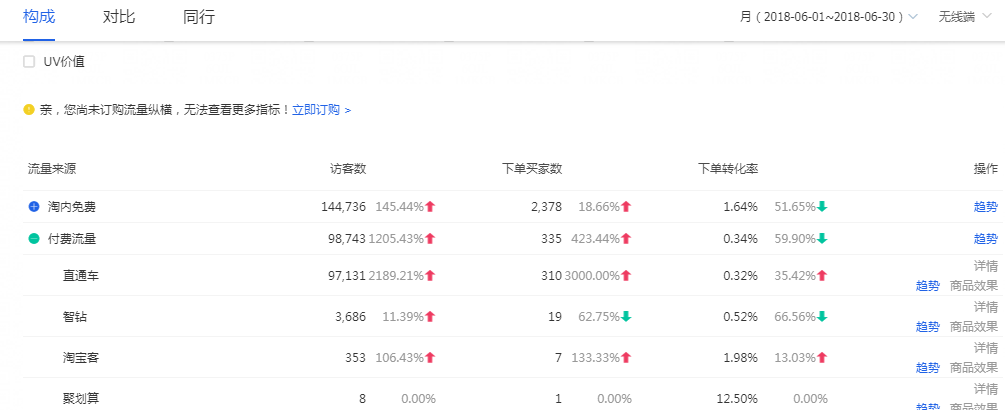
Task: Open 商品效果 for the 智钻 row
Action: click(x=973, y=326)
